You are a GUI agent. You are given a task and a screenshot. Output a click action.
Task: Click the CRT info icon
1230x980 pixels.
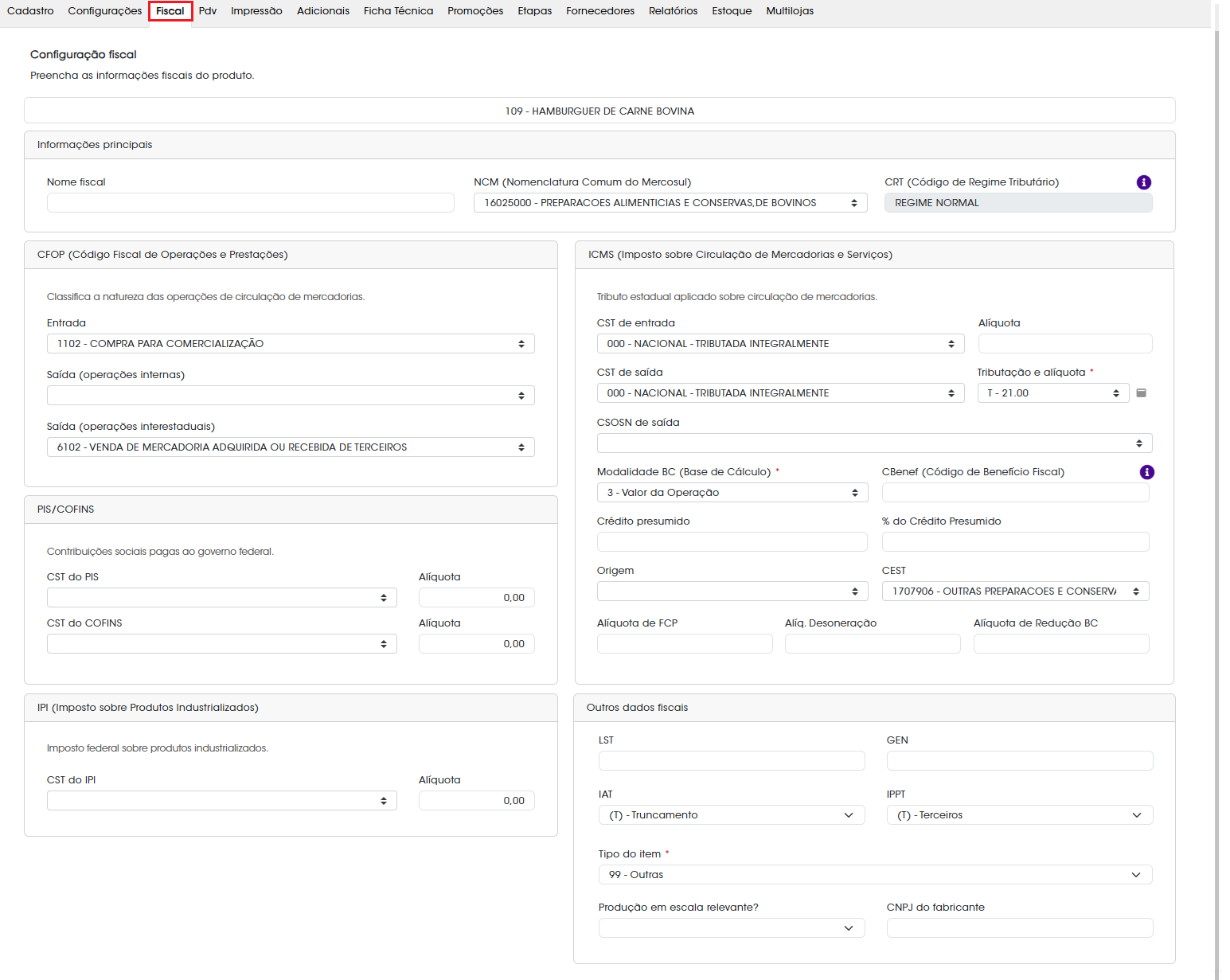coord(1143,182)
